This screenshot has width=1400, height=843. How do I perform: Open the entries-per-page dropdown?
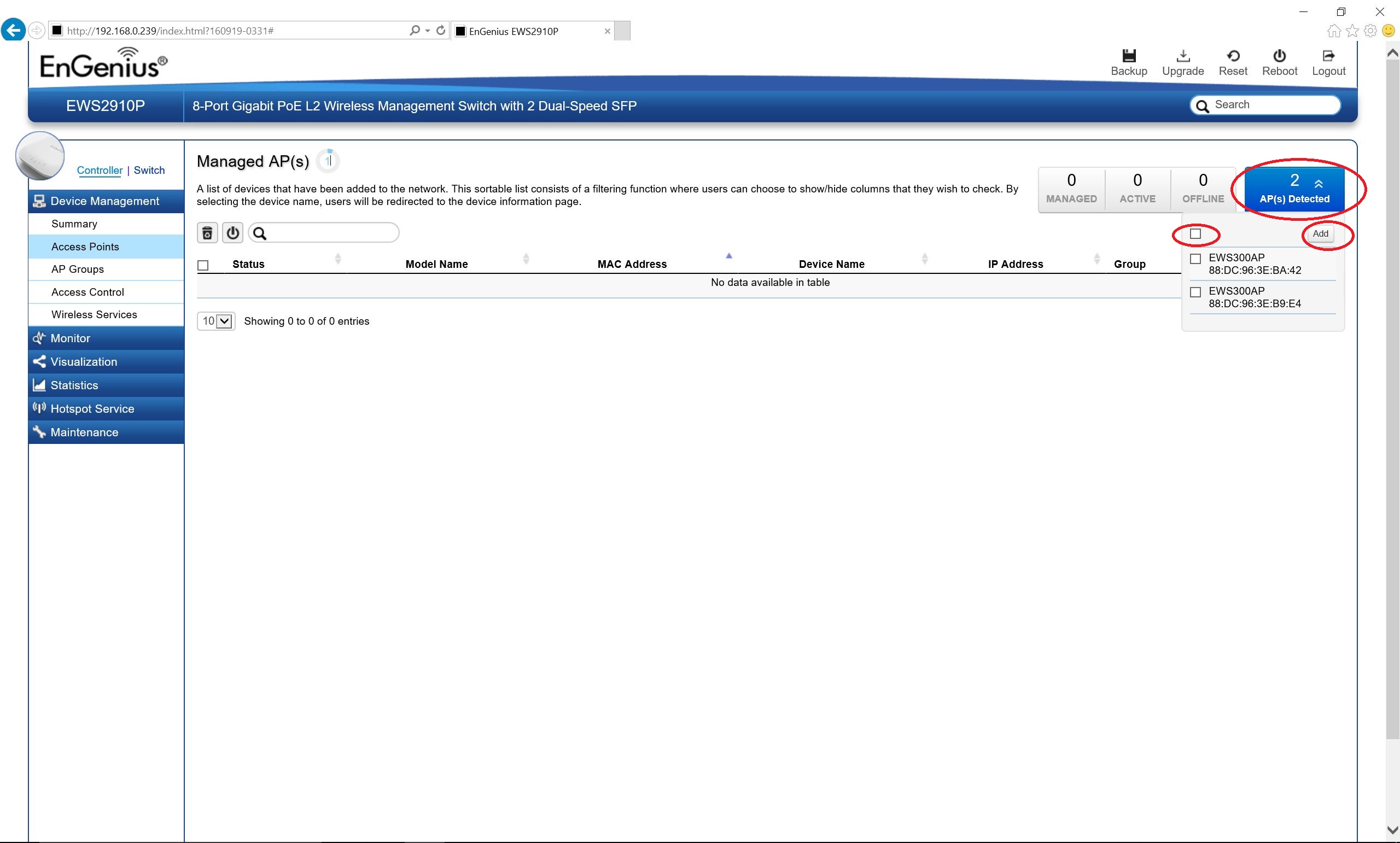click(x=216, y=321)
